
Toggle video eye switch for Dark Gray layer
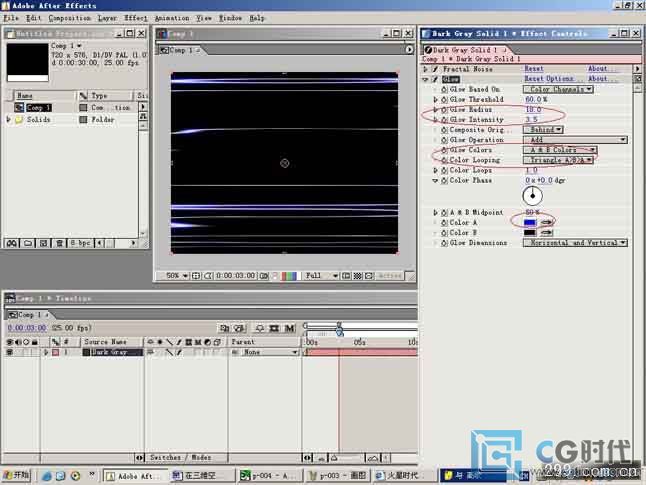(9, 352)
